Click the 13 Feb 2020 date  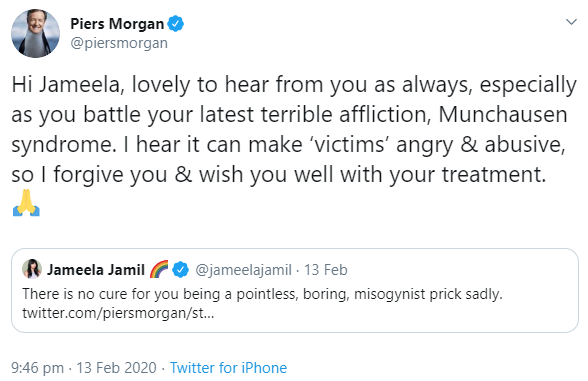[x=117, y=368]
